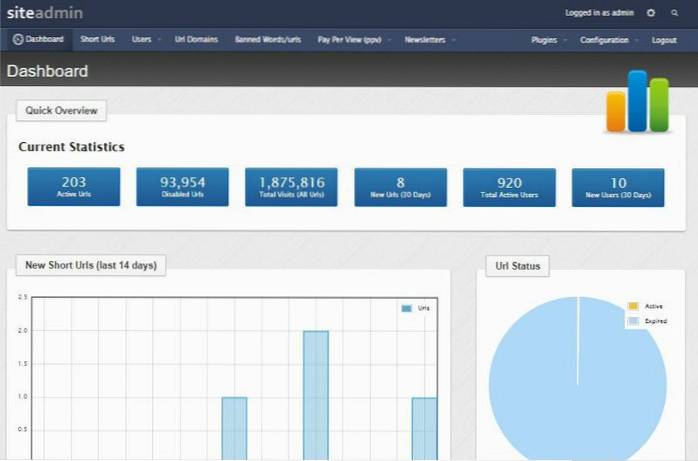Go to the Url Domains menu item

coord(195,40)
